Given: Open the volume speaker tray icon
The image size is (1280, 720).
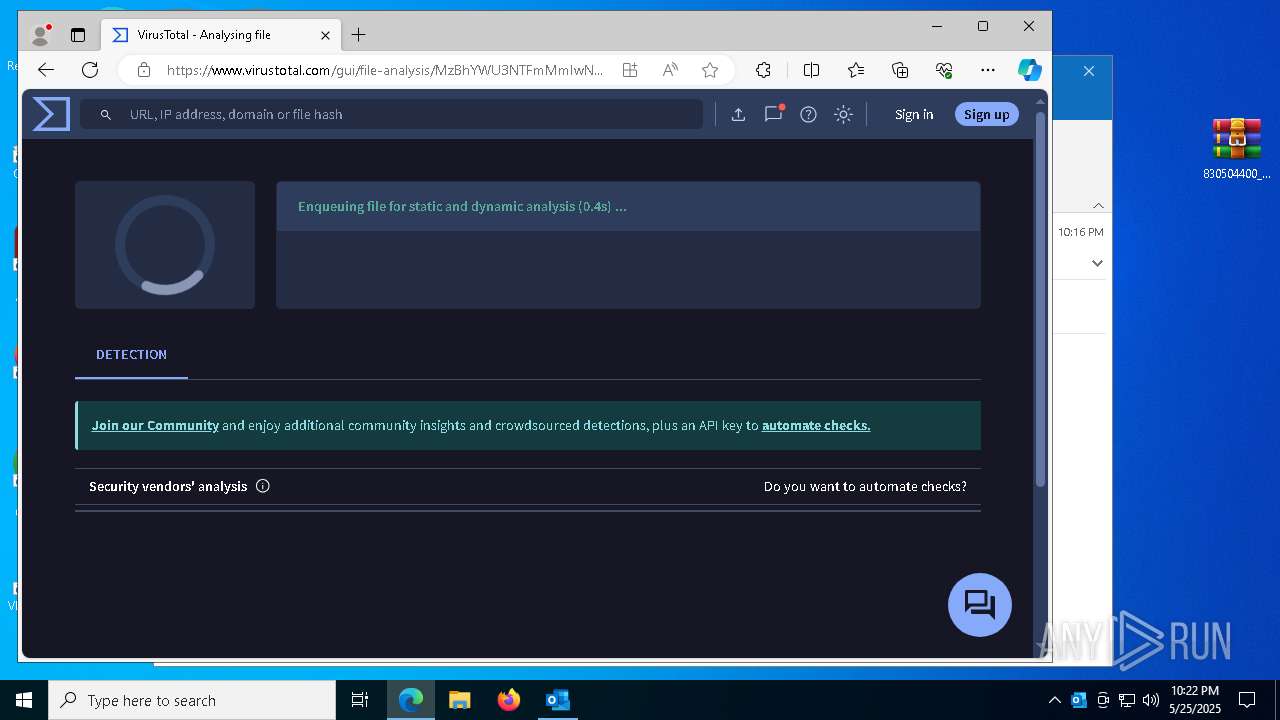Looking at the screenshot, I should coord(1151,700).
